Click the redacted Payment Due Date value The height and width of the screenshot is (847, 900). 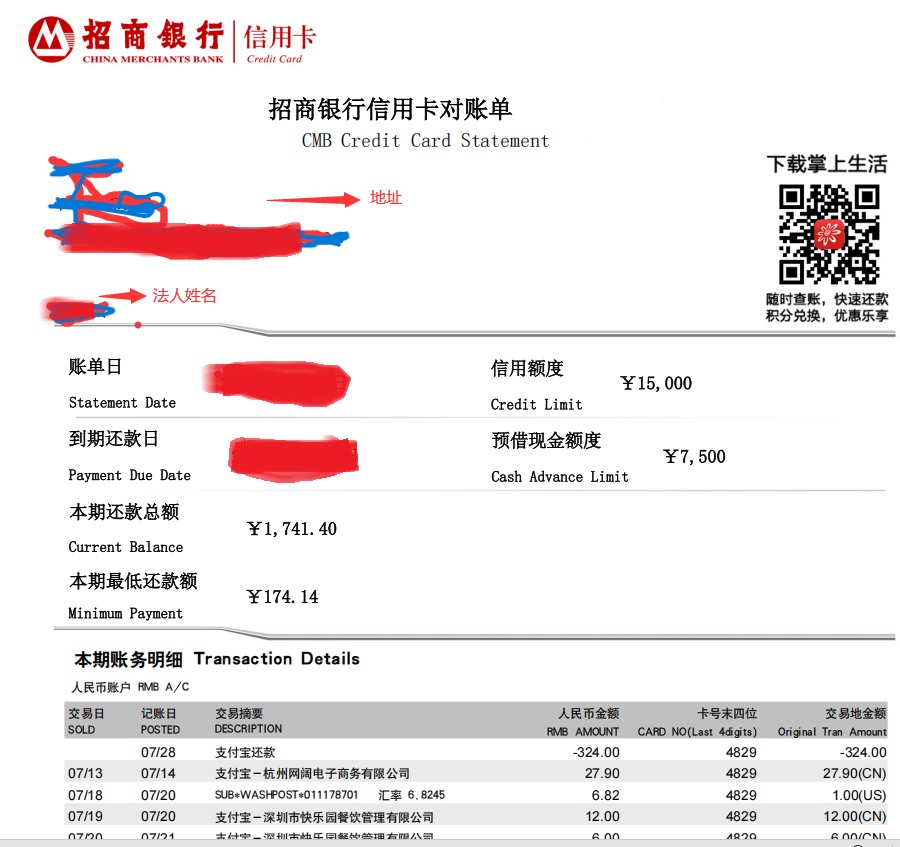(x=292, y=455)
